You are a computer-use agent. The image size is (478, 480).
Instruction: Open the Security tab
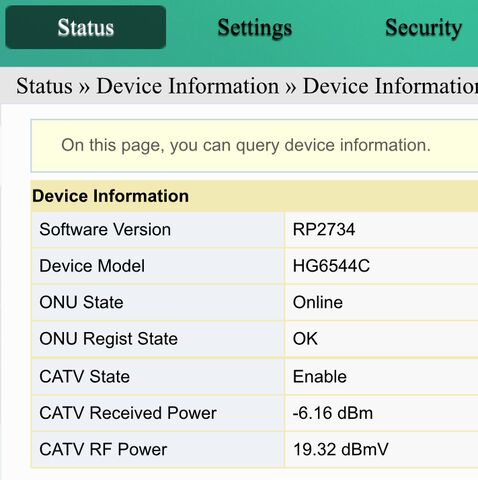[424, 28]
